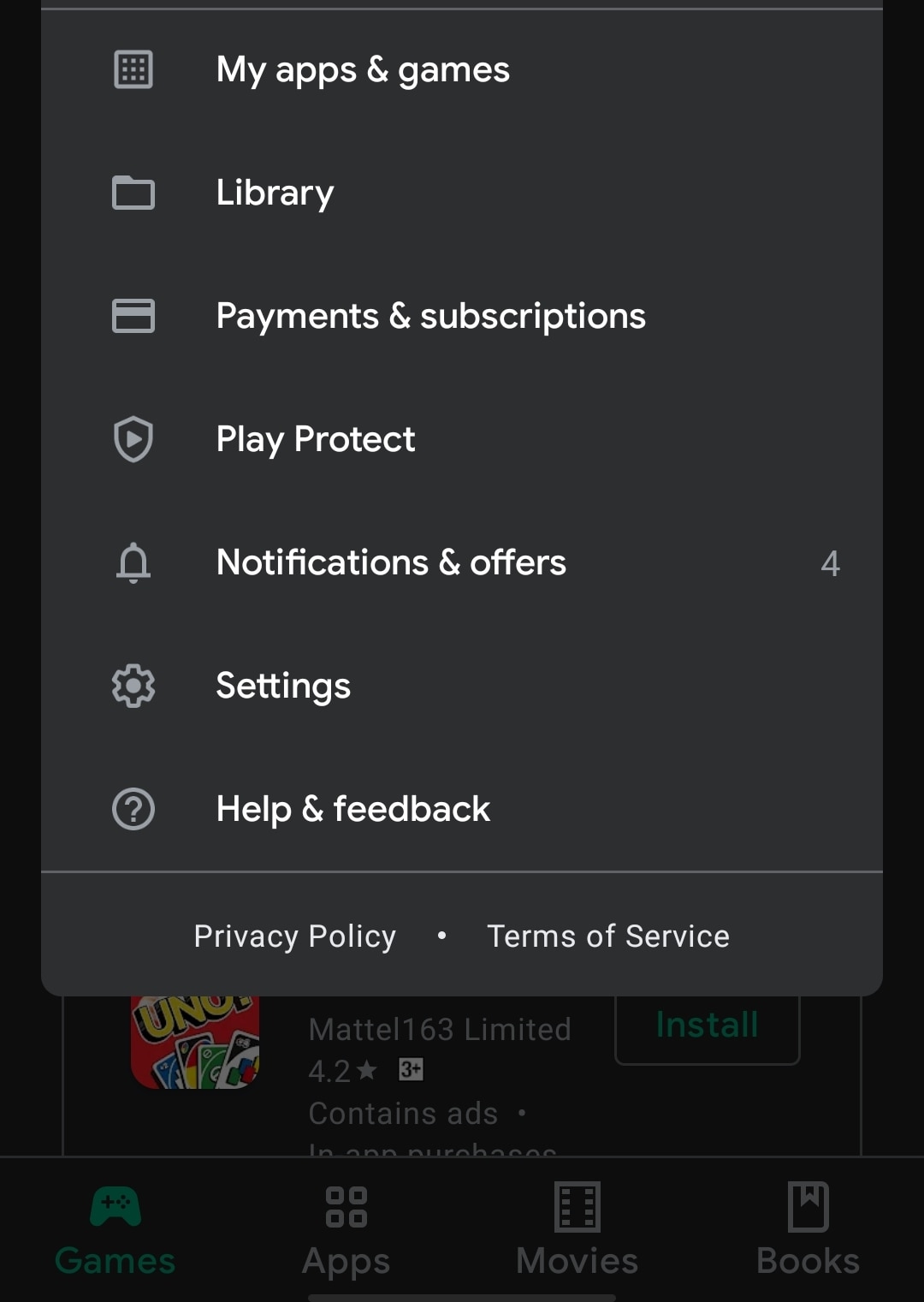This screenshot has height=1302, width=924.
Task: Tap the My apps & games grid icon
Action: [133, 69]
